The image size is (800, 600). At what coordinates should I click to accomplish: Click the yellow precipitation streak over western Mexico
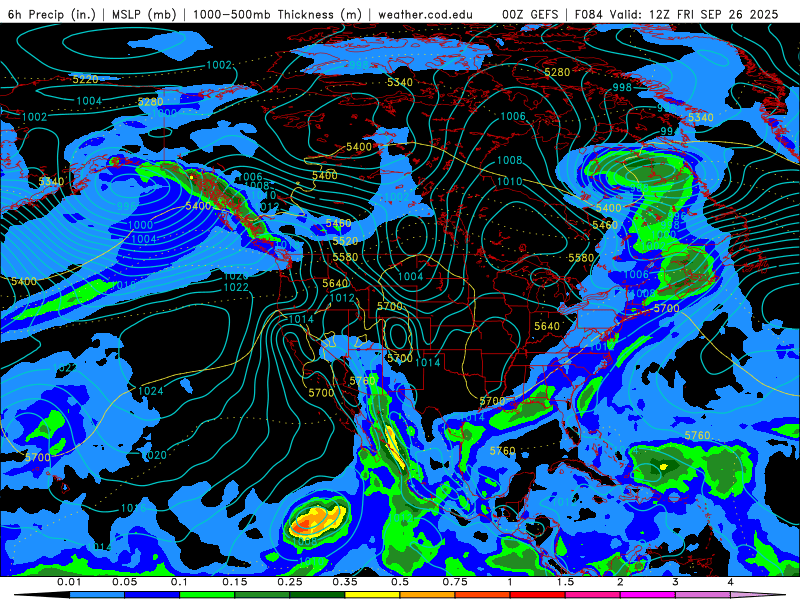pos(395,447)
